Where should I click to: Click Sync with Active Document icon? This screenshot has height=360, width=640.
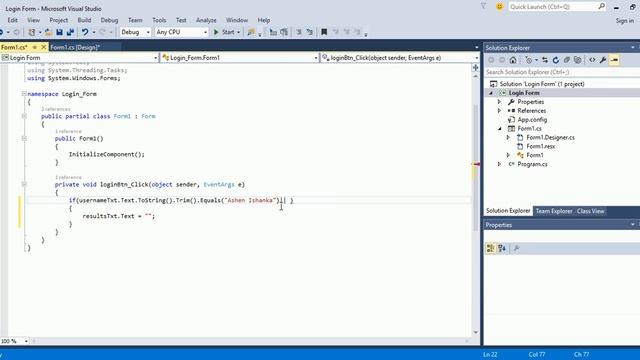coord(545,60)
